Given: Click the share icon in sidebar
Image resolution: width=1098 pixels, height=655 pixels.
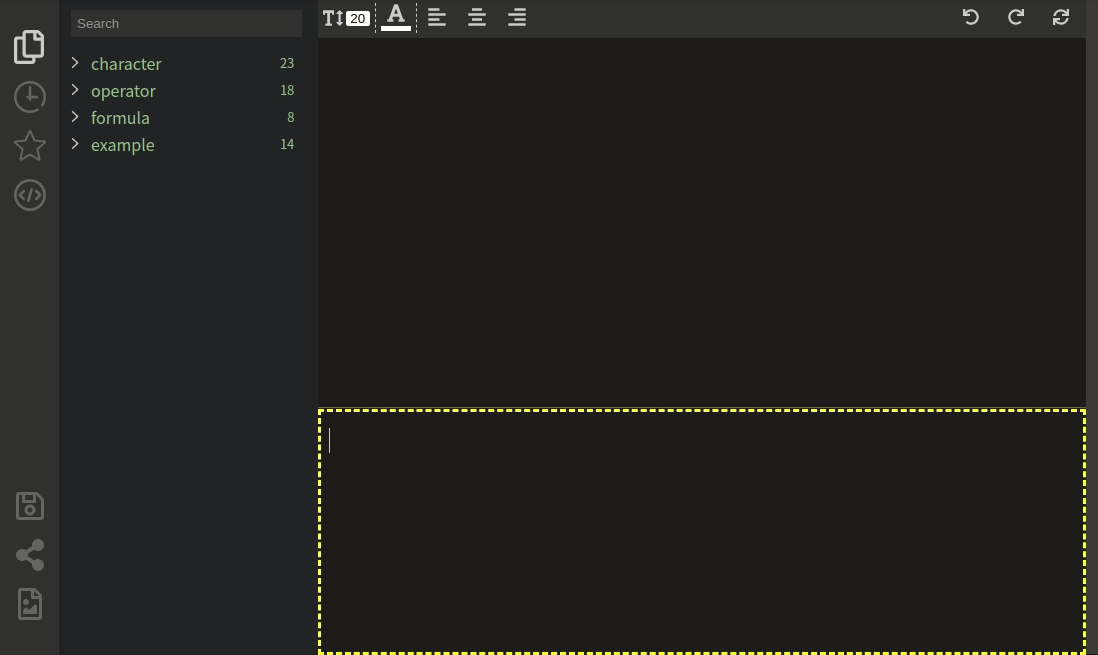Looking at the screenshot, I should [x=30, y=555].
